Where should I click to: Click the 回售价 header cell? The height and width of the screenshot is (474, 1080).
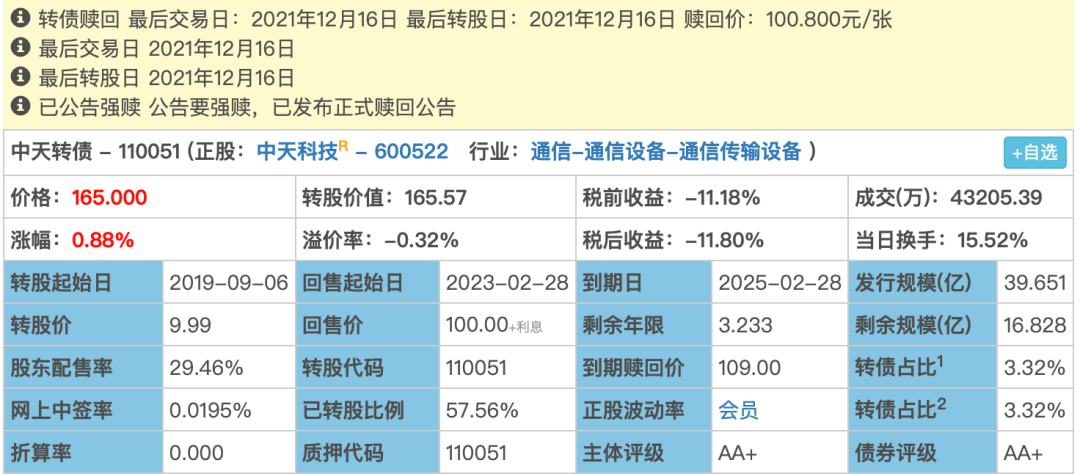coord(367,325)
